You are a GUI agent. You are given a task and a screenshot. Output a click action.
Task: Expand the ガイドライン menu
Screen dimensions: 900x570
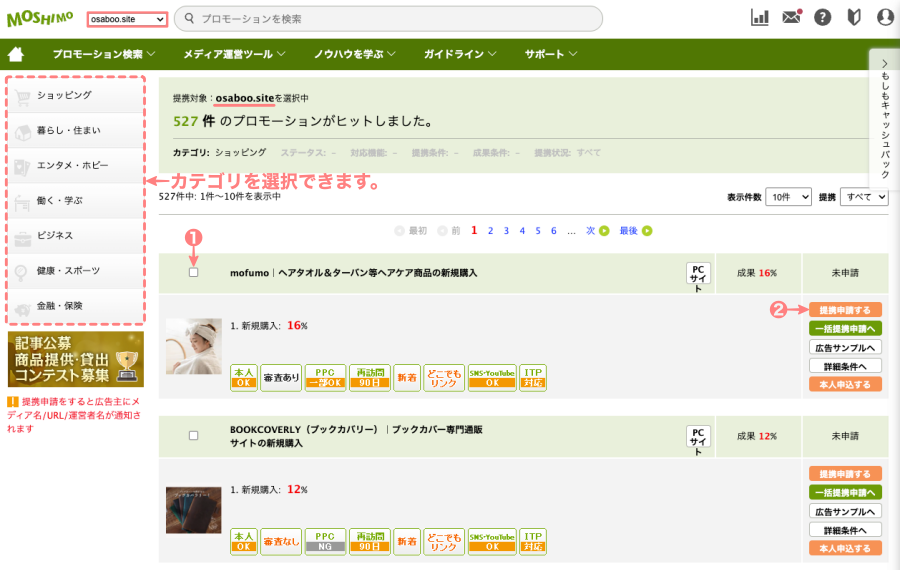pos(460,54)
